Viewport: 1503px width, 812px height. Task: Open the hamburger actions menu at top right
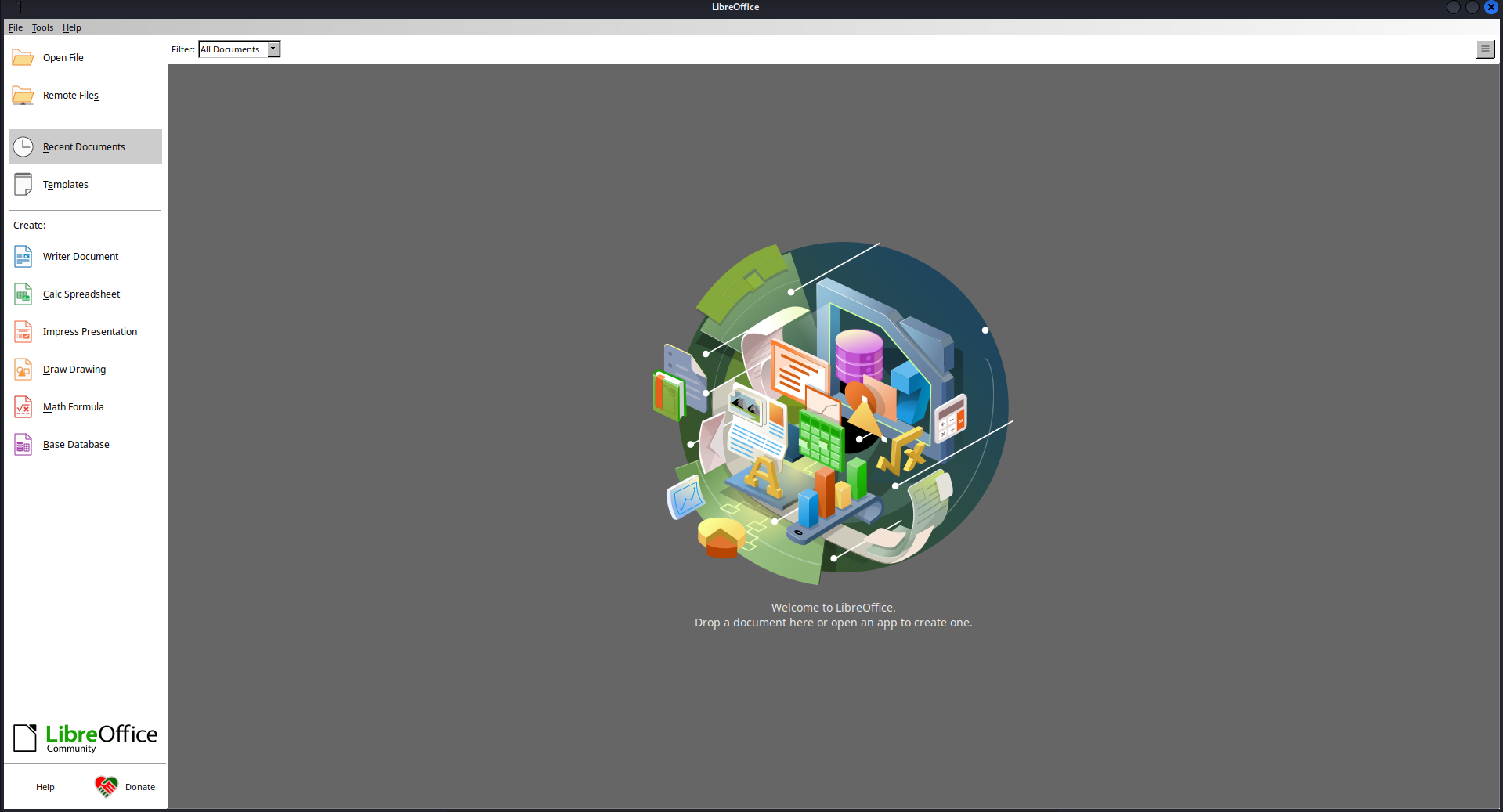[1484, 49]
